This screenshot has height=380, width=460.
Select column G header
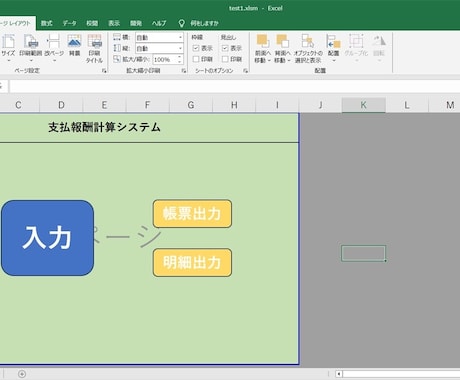tap(191, 105)
